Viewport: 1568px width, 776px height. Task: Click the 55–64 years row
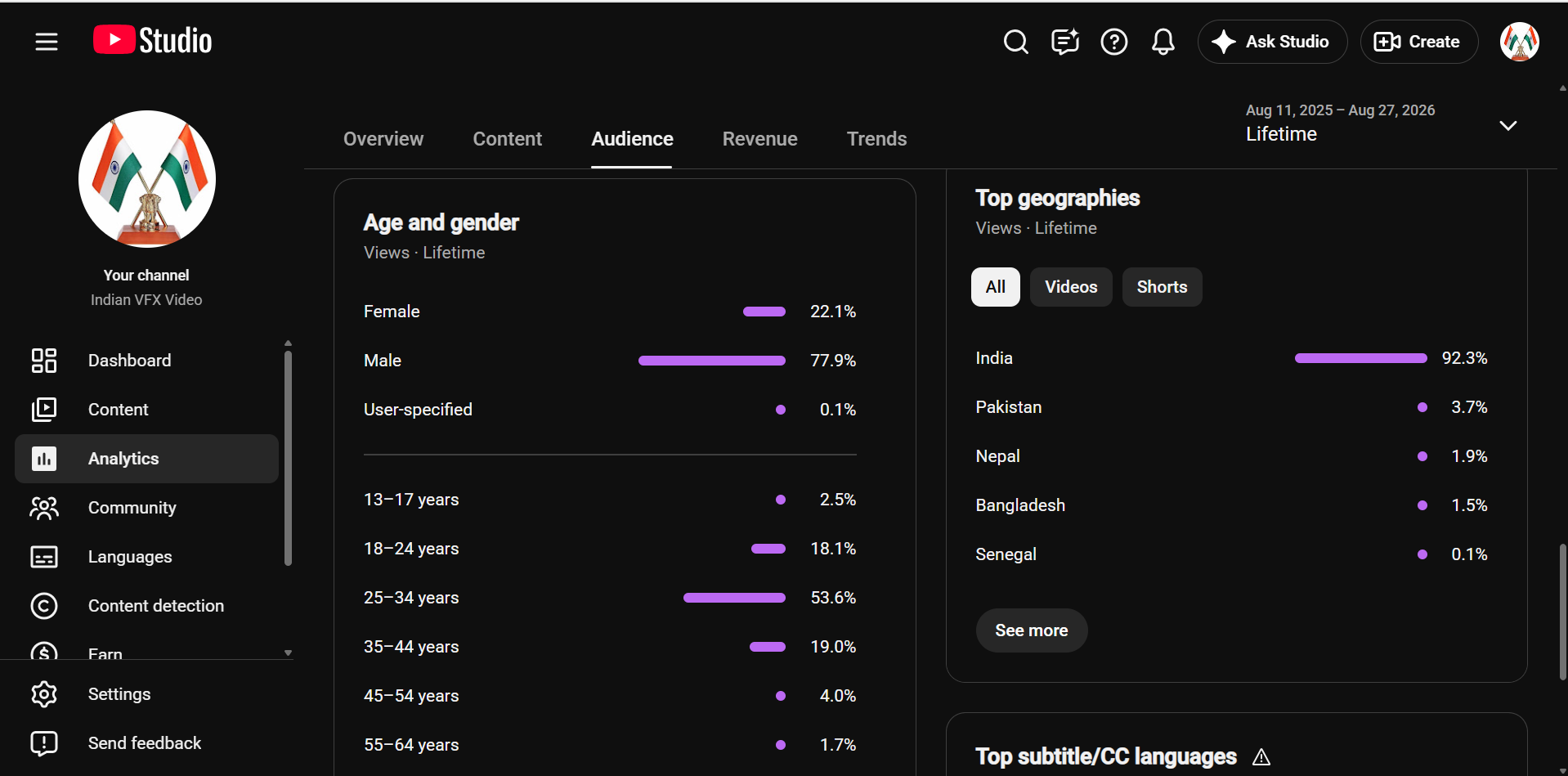610,745
